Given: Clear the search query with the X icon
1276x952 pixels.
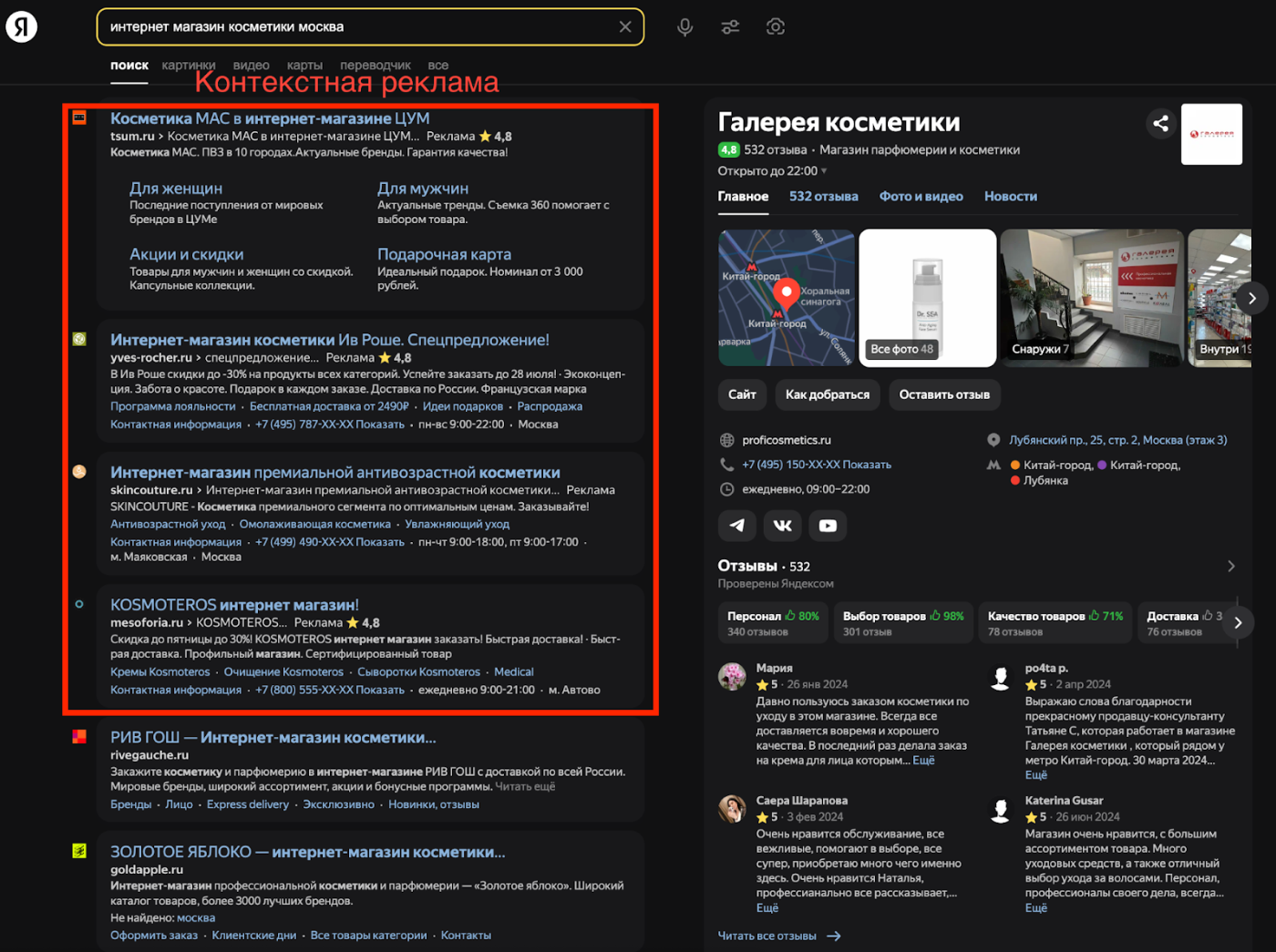Looking at the screenshot, I should point(625,27).
